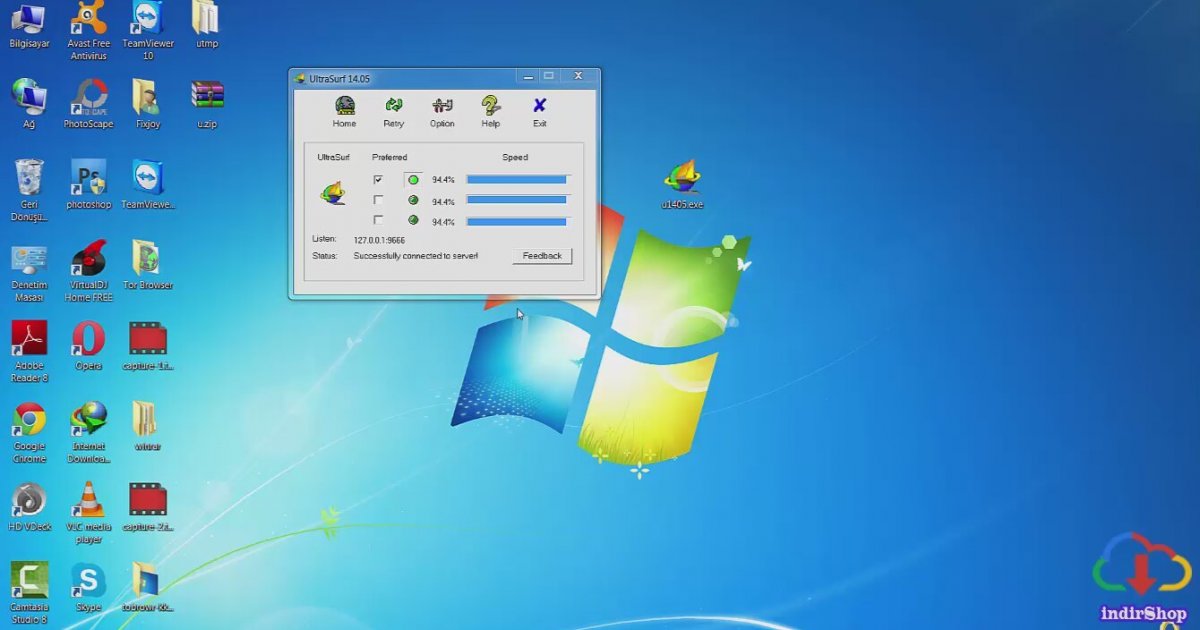
Task: Click the Preferred column header
Action: pos(390,157)
